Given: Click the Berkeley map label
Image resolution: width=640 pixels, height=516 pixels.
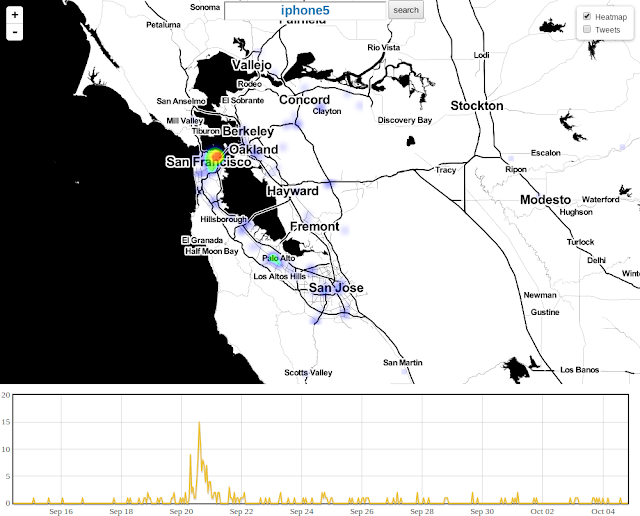Looking at the screenshot, I should click(248, 131).
